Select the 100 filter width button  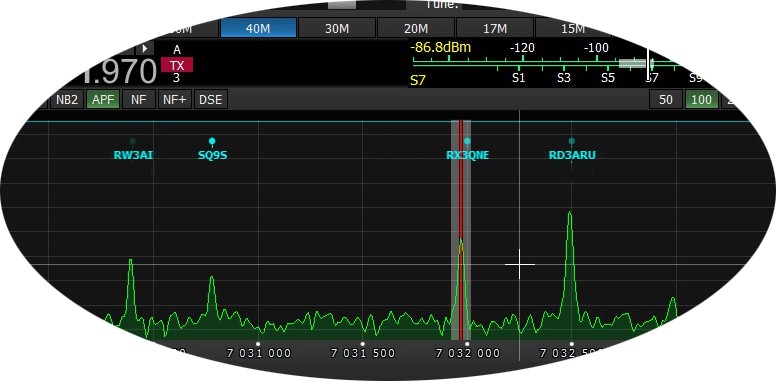[x=701, y=99]
